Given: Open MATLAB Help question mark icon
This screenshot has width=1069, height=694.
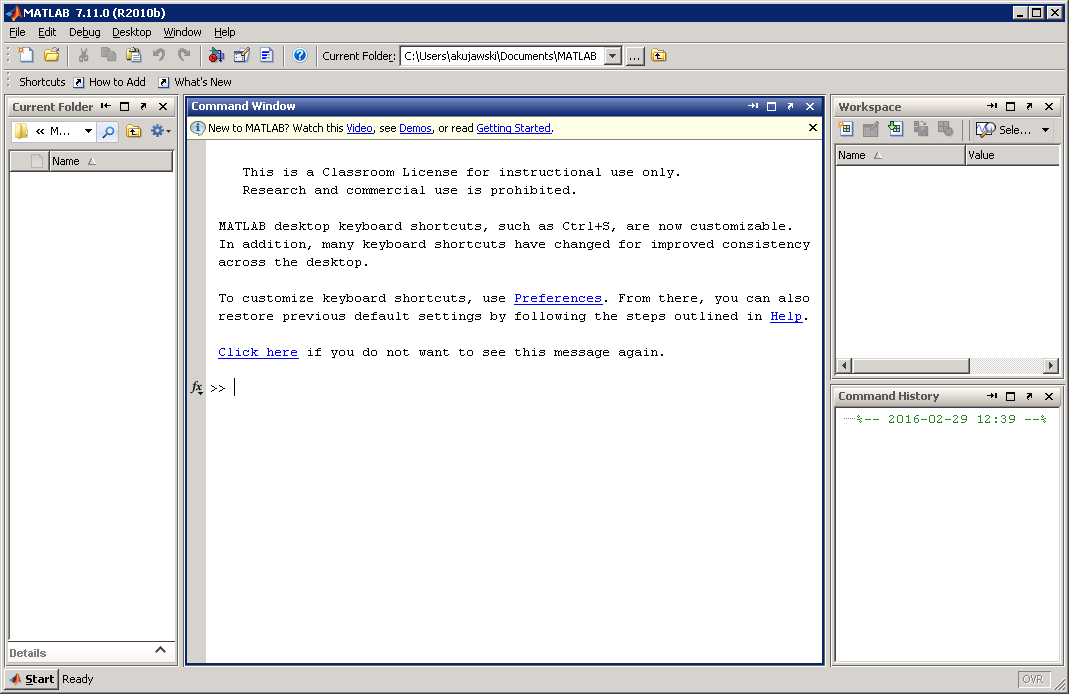Looking at the screenshot, I should pyautogui.click(x=300, y=55).
